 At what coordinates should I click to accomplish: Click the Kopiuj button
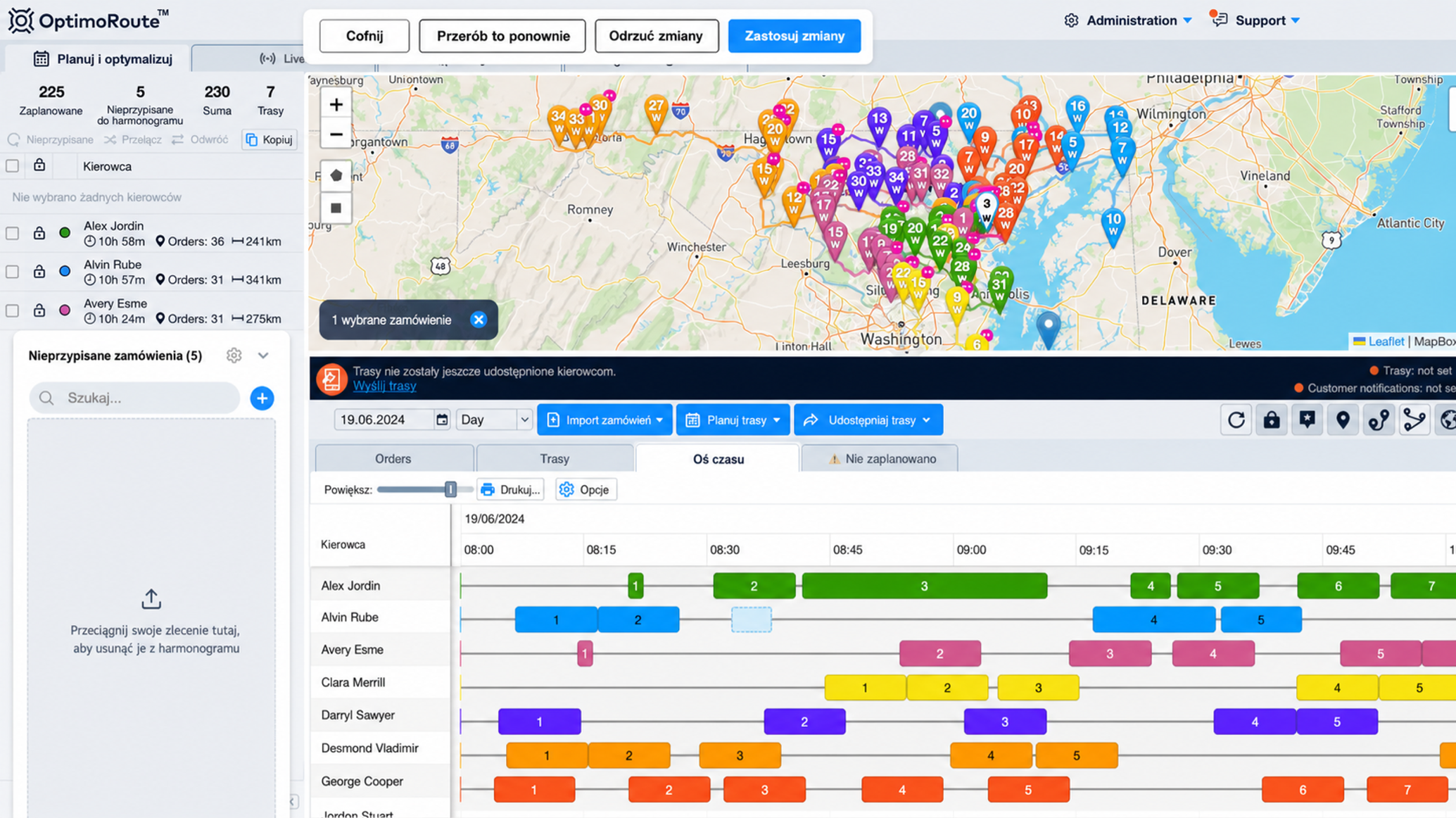[x=269, y=139]
